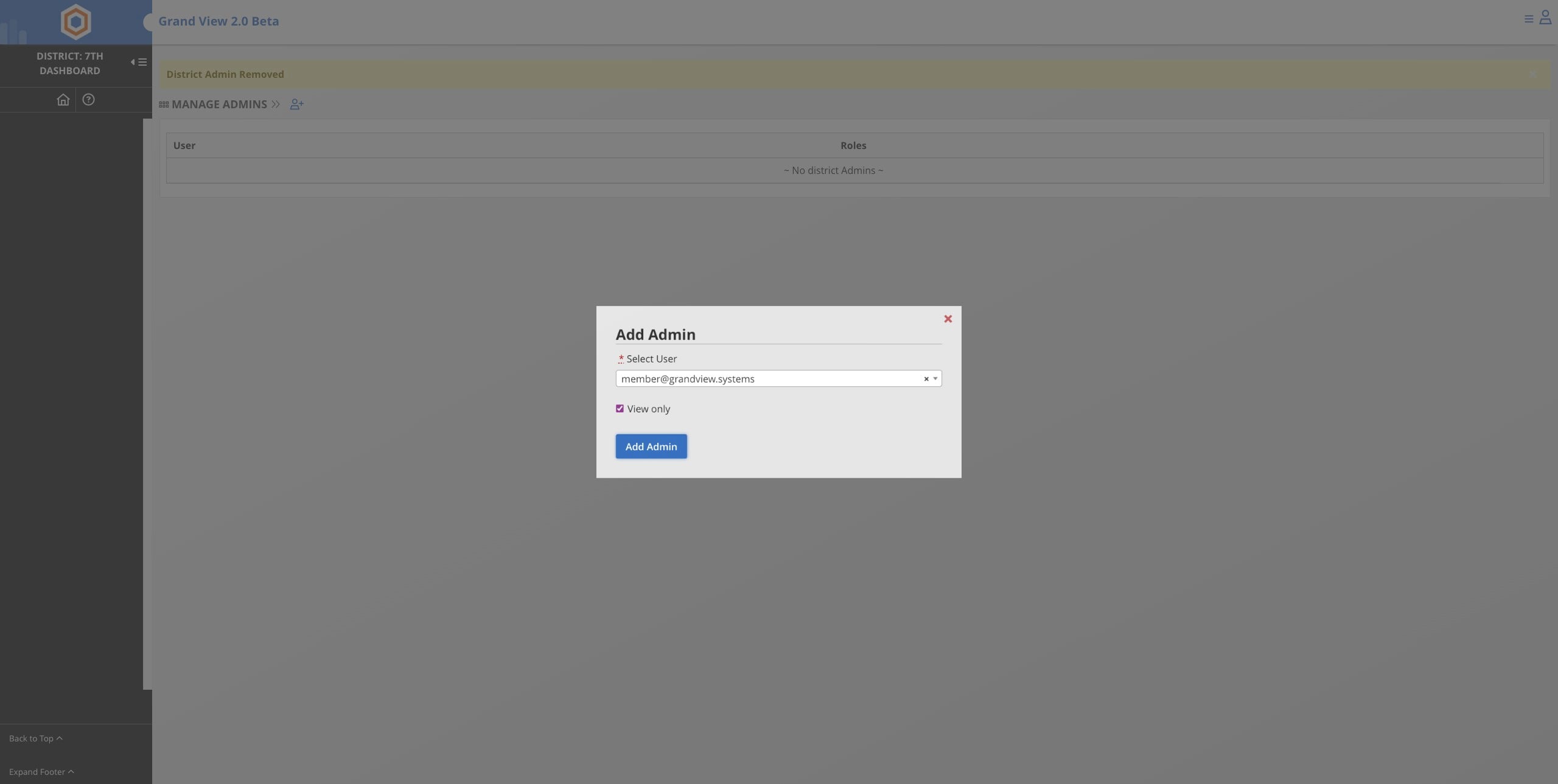This screenshot has height=784, width=1558.
Task: Click the add user icon beside Manage Admins
Action: click(296, 105)
